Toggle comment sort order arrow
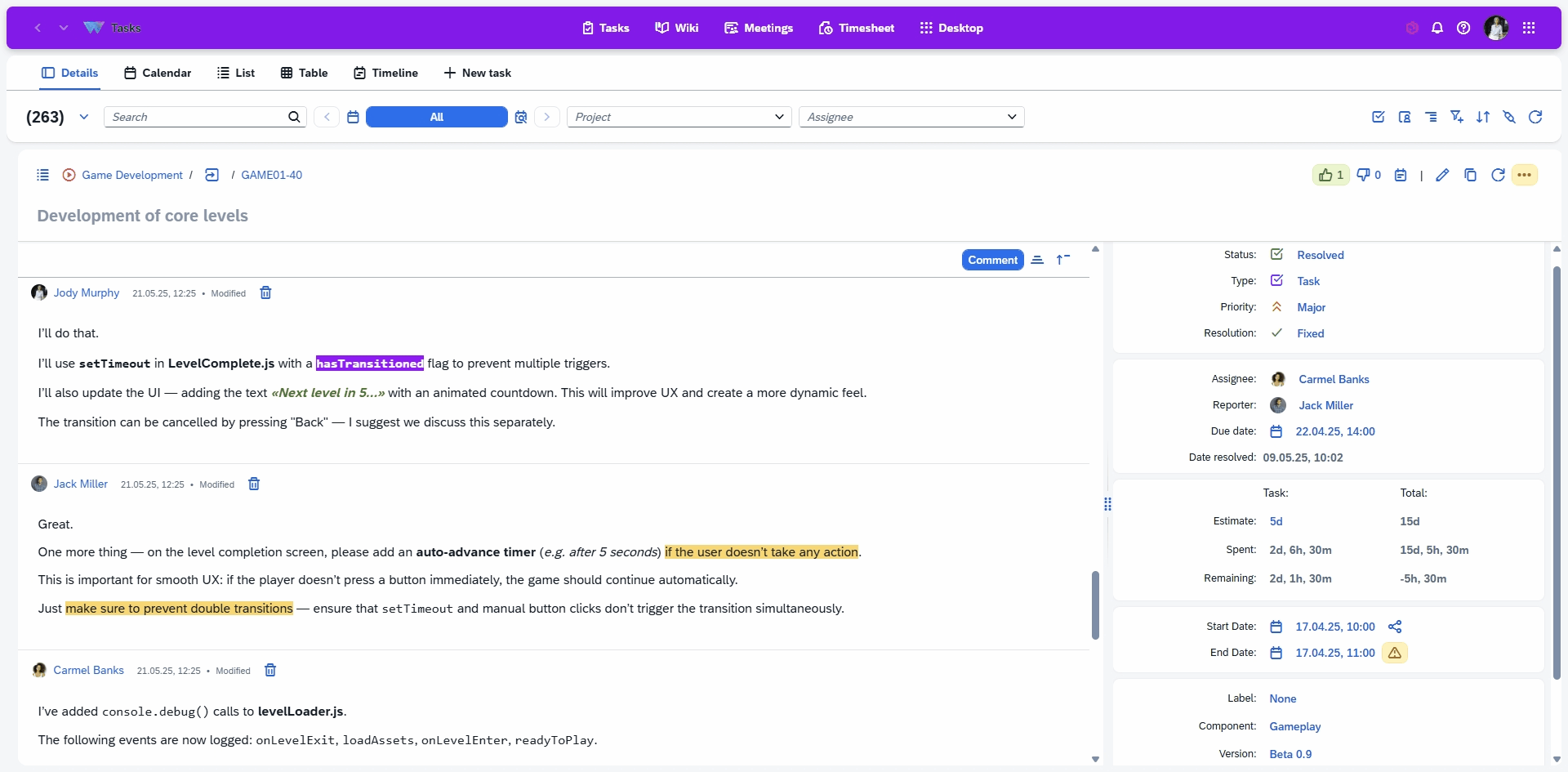This screenshot has width=1568, height=772. coord(1062,260)
